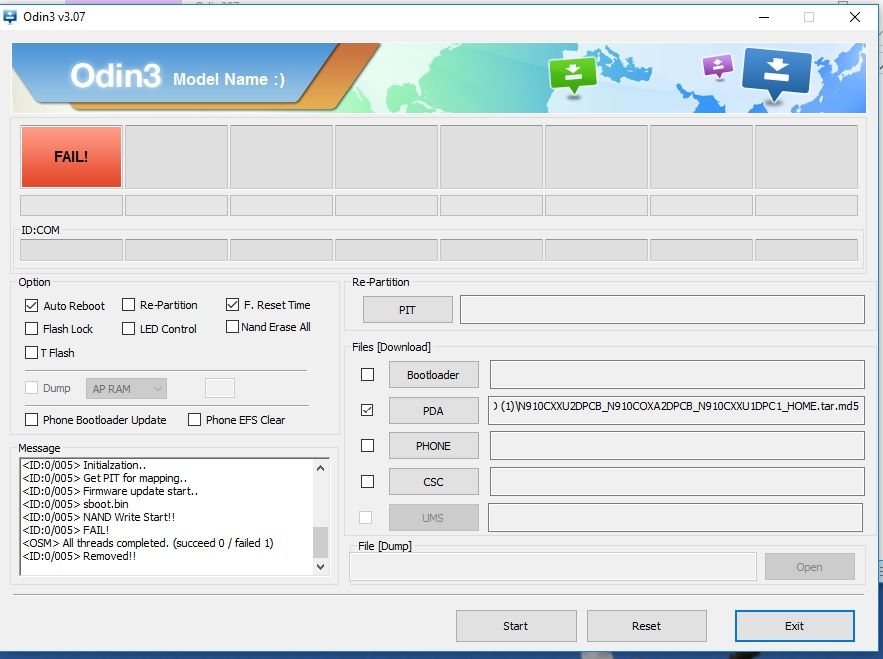This screenshot has width=883, height=659.
Task: Minimize the Odin3 window
Action: click(764, 17)
